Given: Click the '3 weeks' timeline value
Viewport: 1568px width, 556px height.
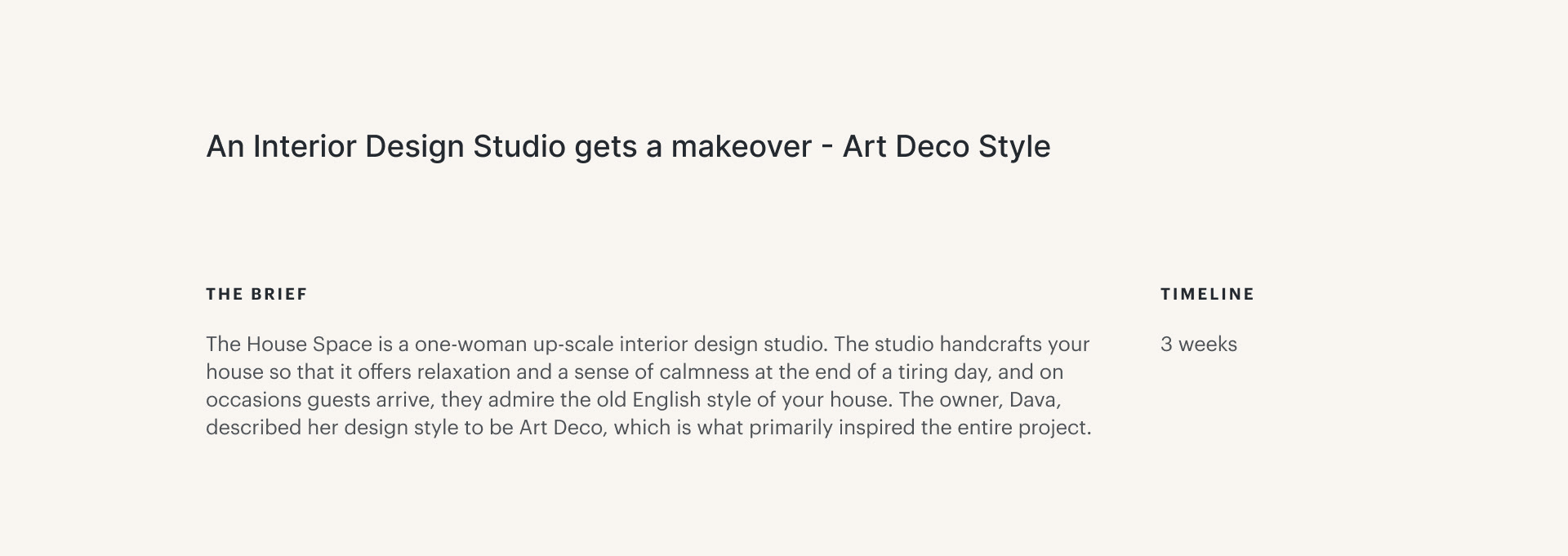Looking at the screenshot, I should [1198, 345].
